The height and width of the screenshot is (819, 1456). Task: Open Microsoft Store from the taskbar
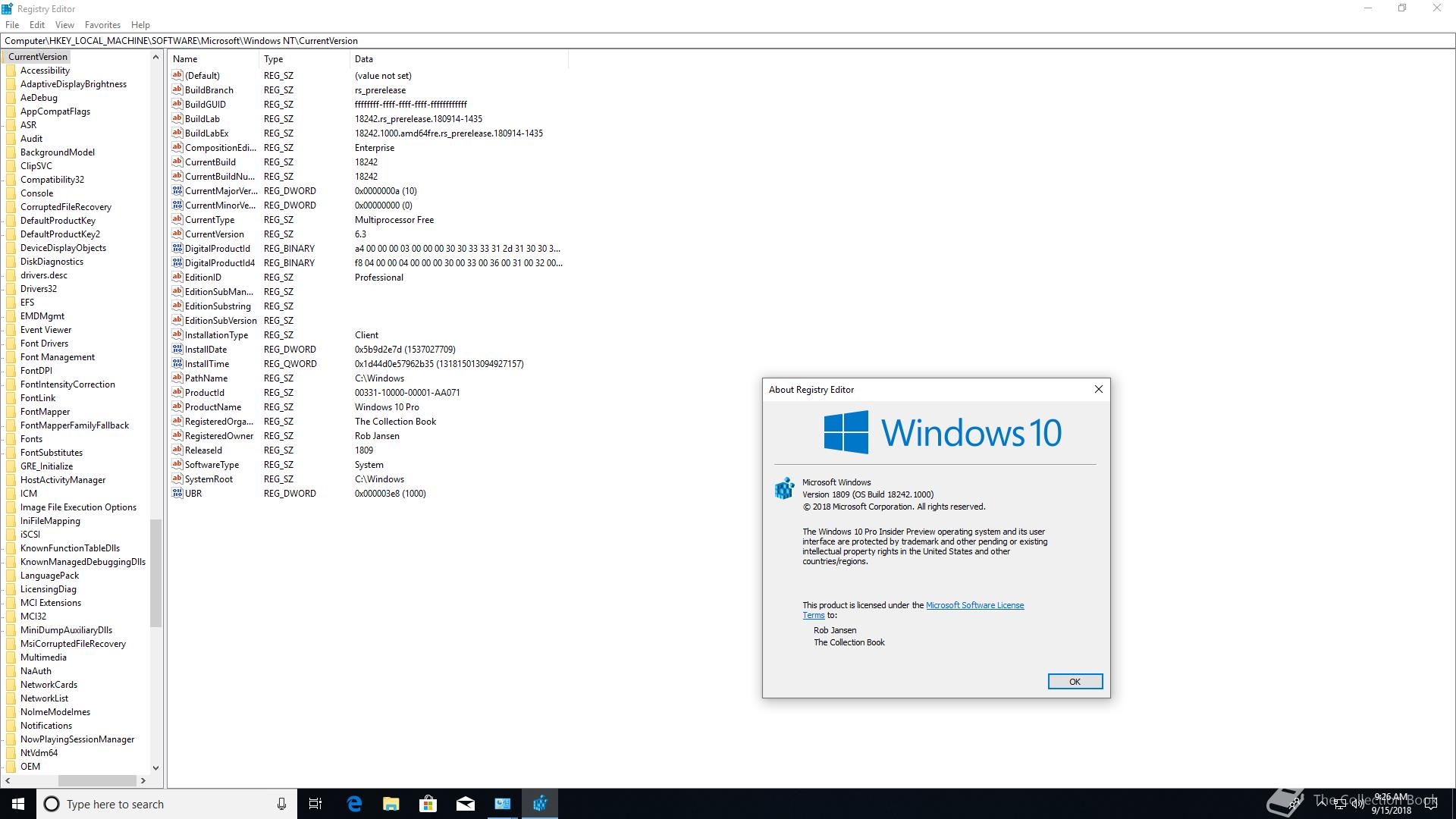point(428,804)
